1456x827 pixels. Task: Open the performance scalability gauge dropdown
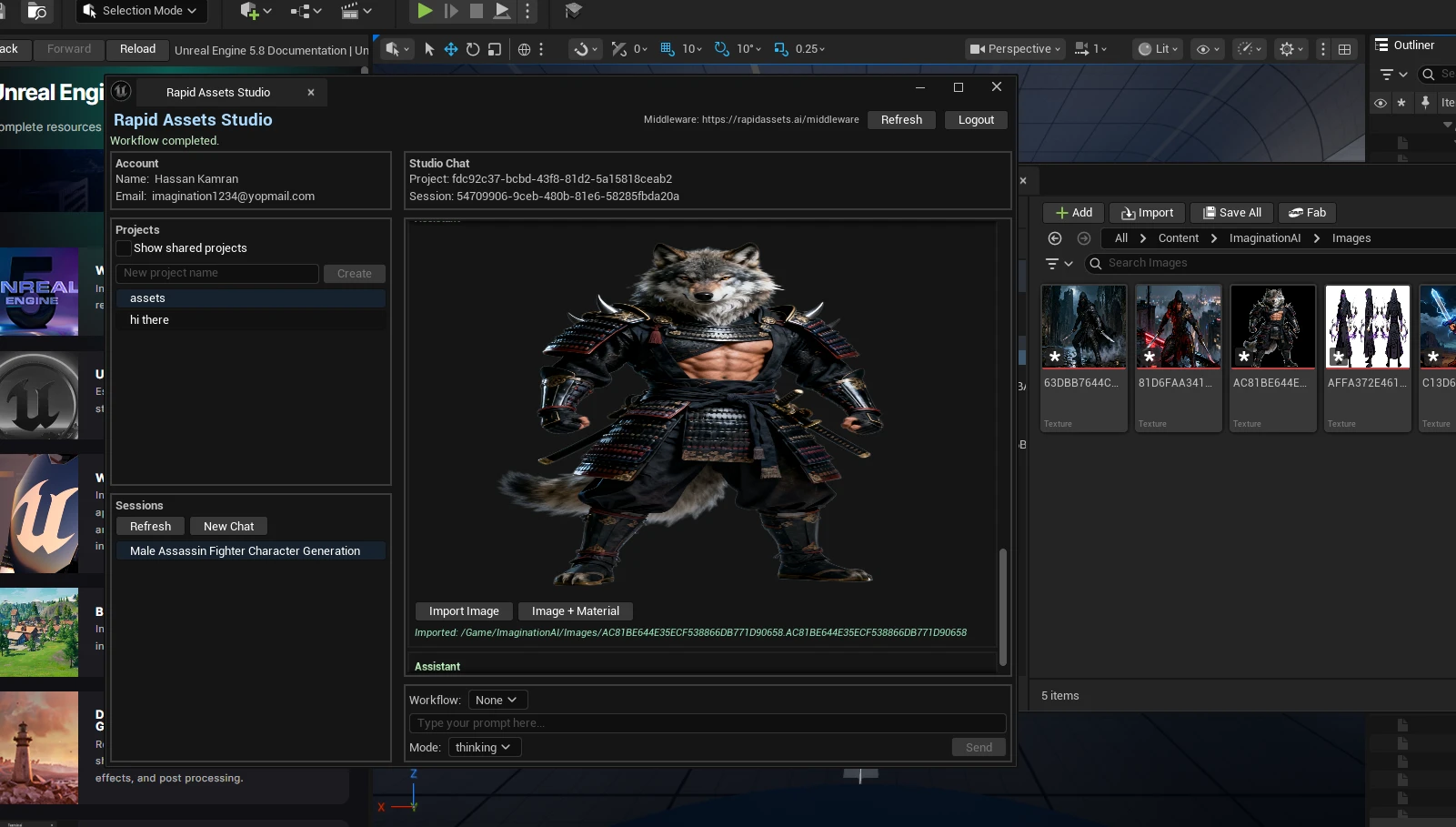[1250, 49]
